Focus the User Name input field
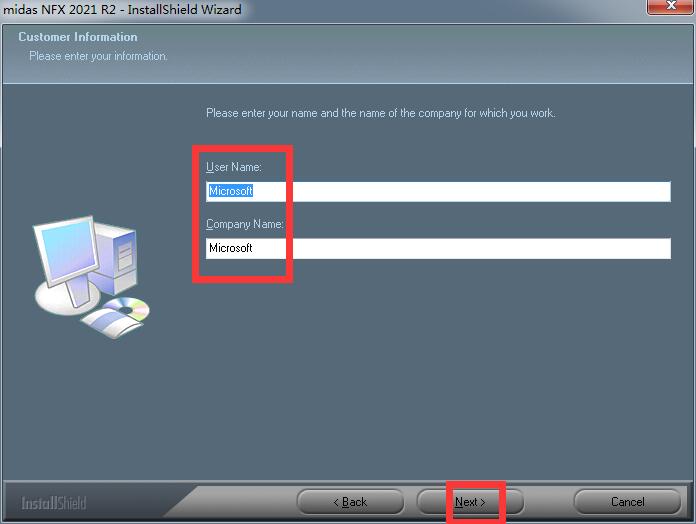The image size is (696, 524). 438,191
